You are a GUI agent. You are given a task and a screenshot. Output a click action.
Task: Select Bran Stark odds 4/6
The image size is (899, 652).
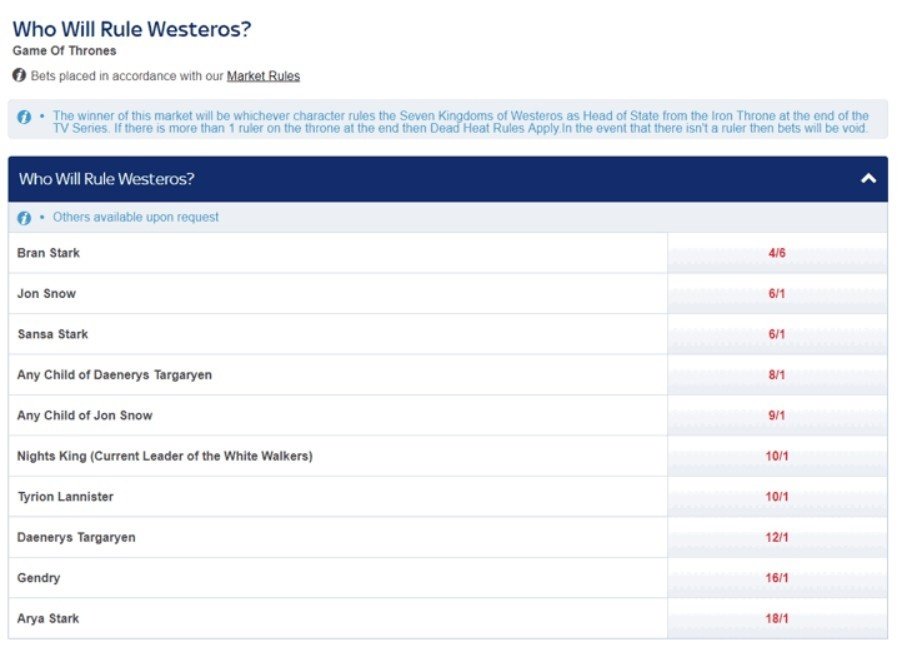click(777, 253)
